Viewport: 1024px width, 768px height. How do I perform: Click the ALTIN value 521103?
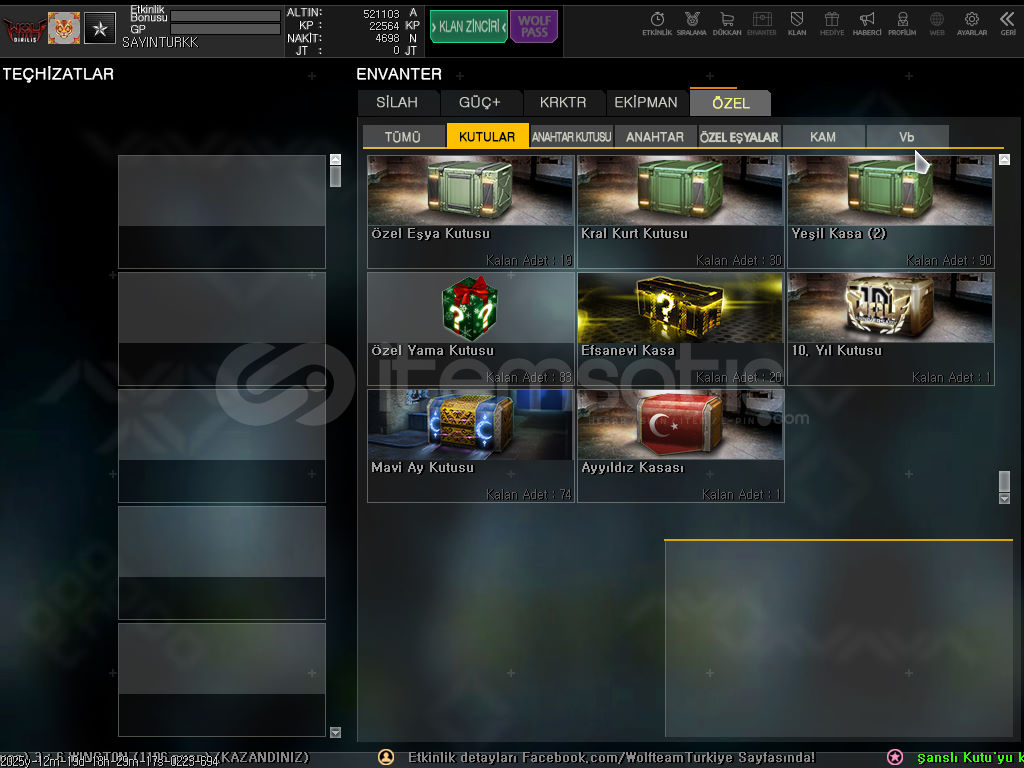click(x=381, y=14)
